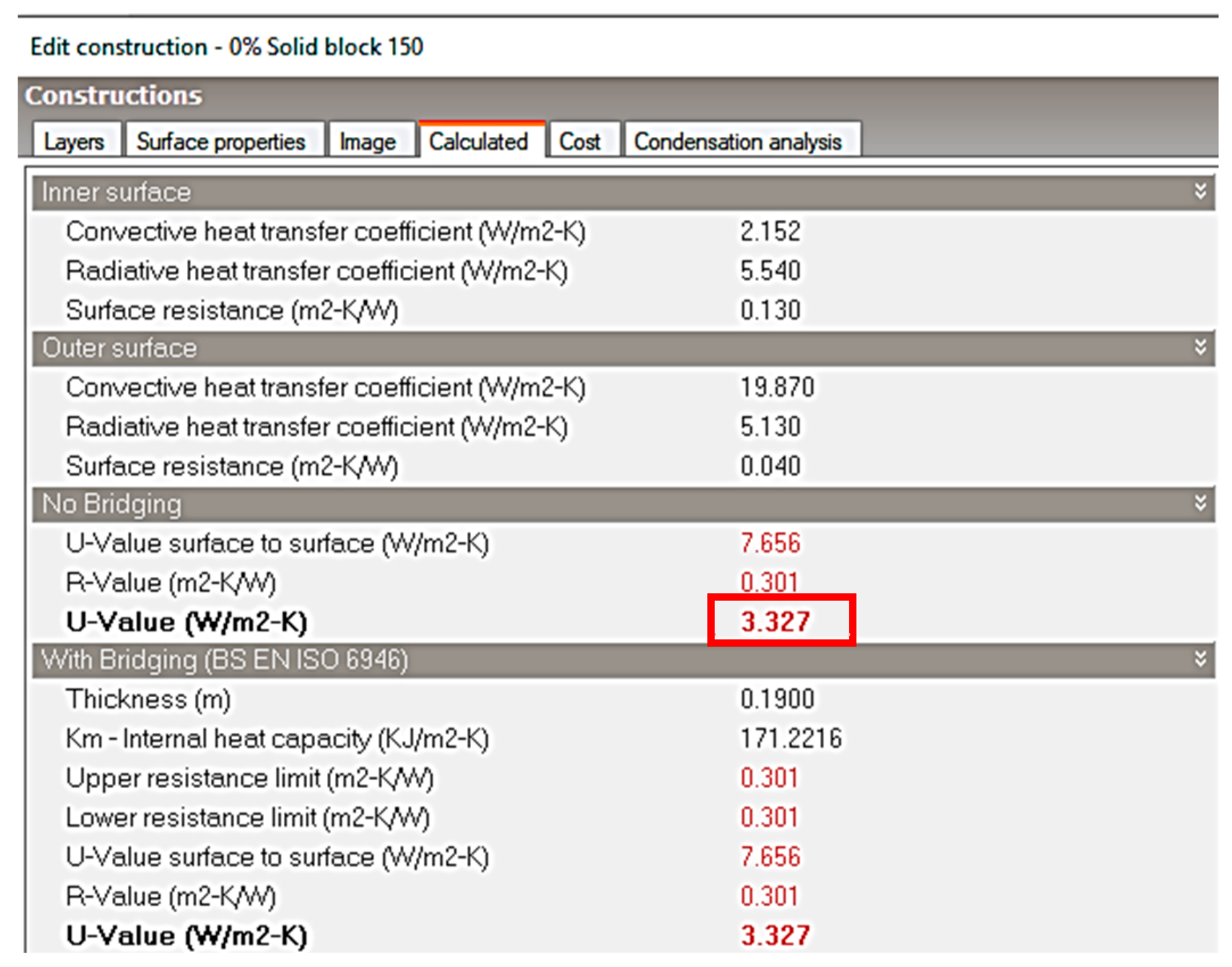The width and height of the screenshot is (1232, 967).
Task: Collapse the With Bridging section chevron
Action: (x=1200, y=659)
